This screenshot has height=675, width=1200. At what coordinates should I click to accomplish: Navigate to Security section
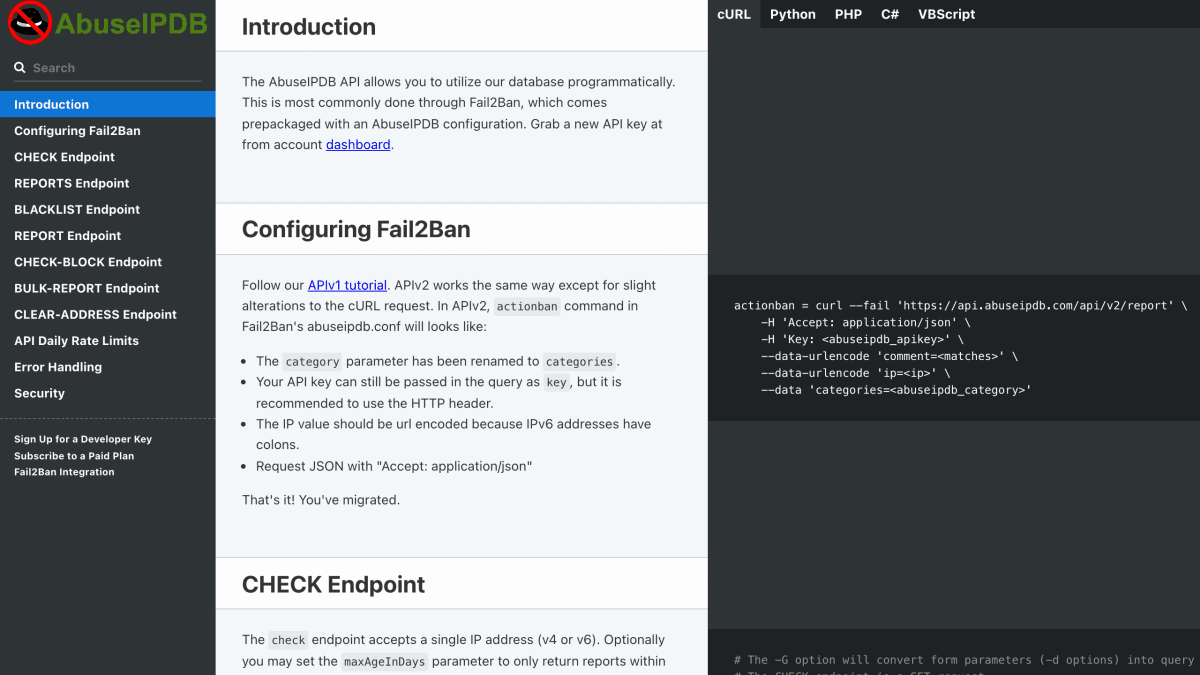(x=107, y=393)
